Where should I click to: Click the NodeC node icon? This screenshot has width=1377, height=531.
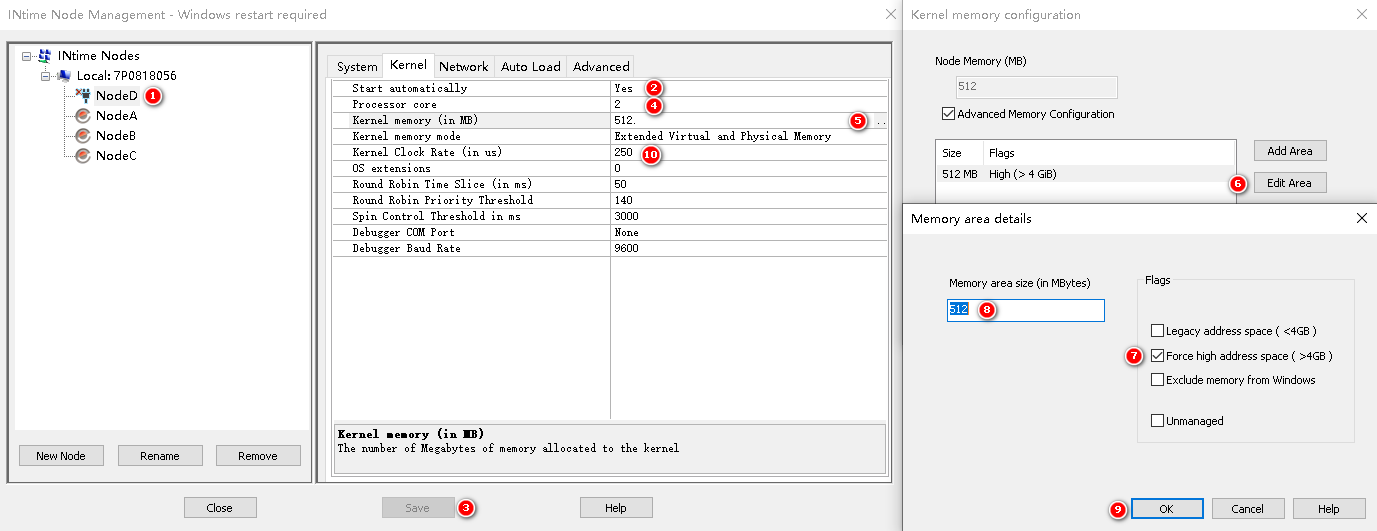point(83,155)
